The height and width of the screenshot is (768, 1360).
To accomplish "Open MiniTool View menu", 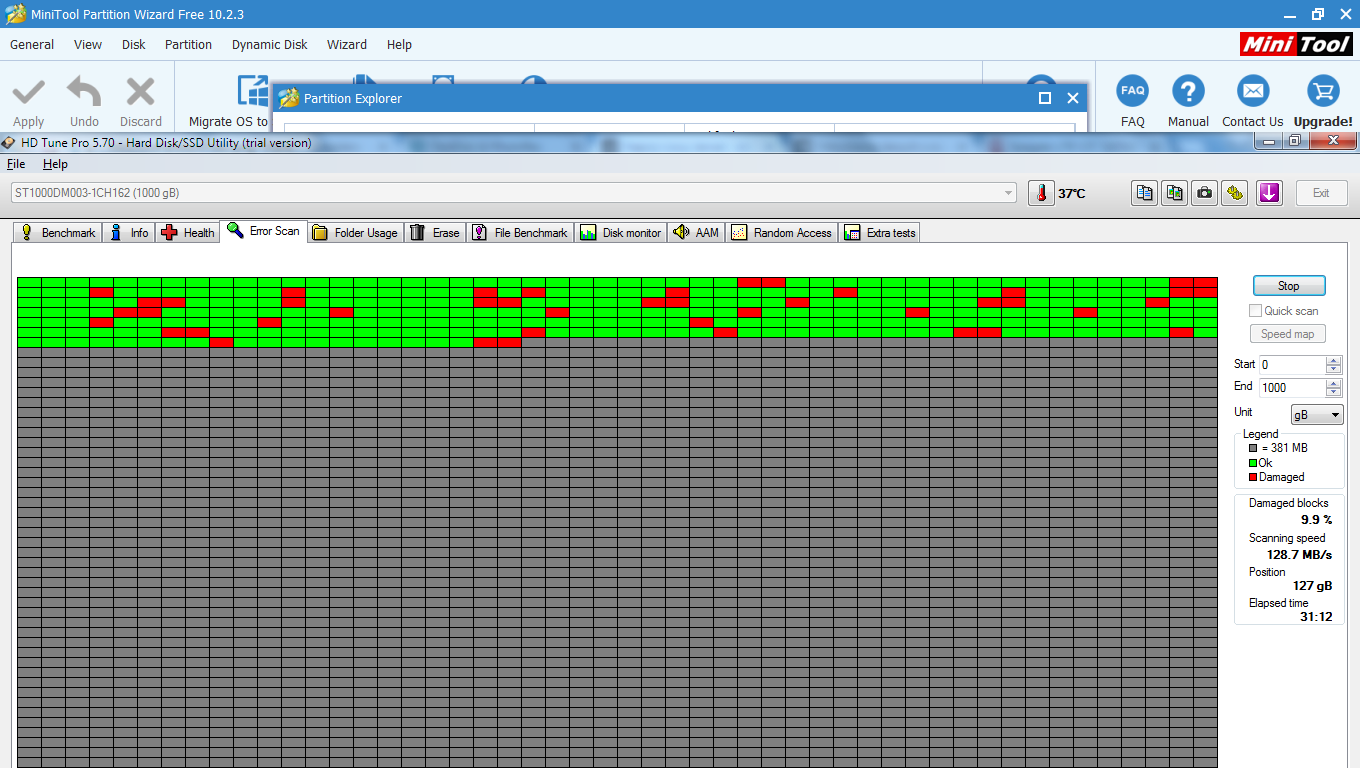I will pos(88,45).
